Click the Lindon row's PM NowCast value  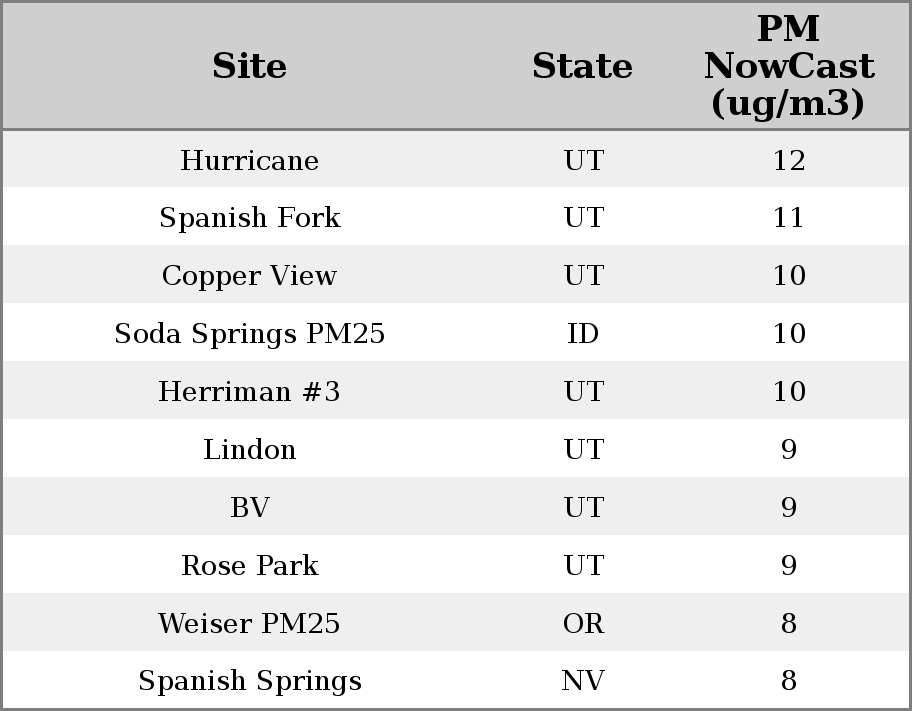tap(788, 450)
